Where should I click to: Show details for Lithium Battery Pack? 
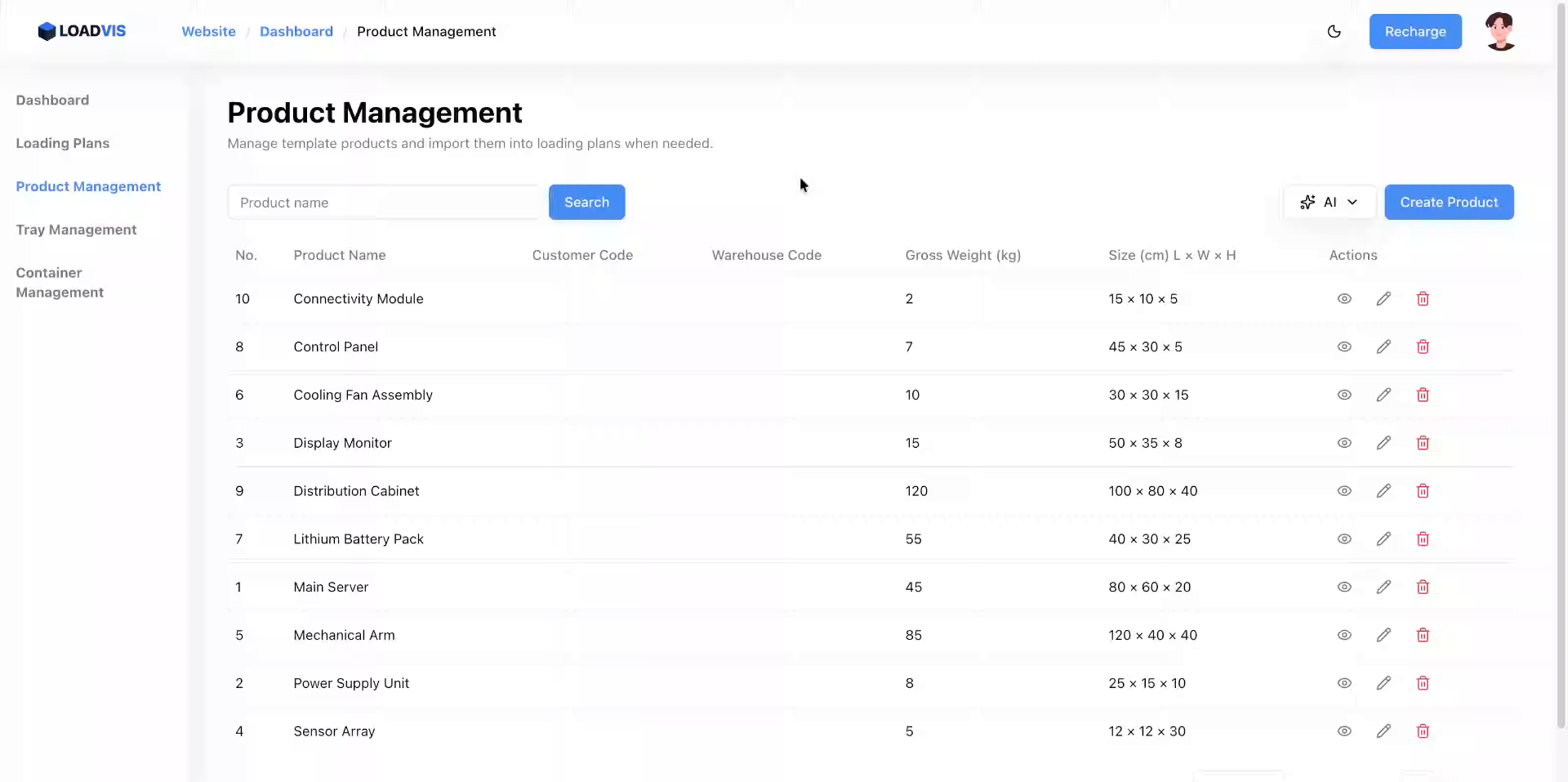coord(1344,538)
